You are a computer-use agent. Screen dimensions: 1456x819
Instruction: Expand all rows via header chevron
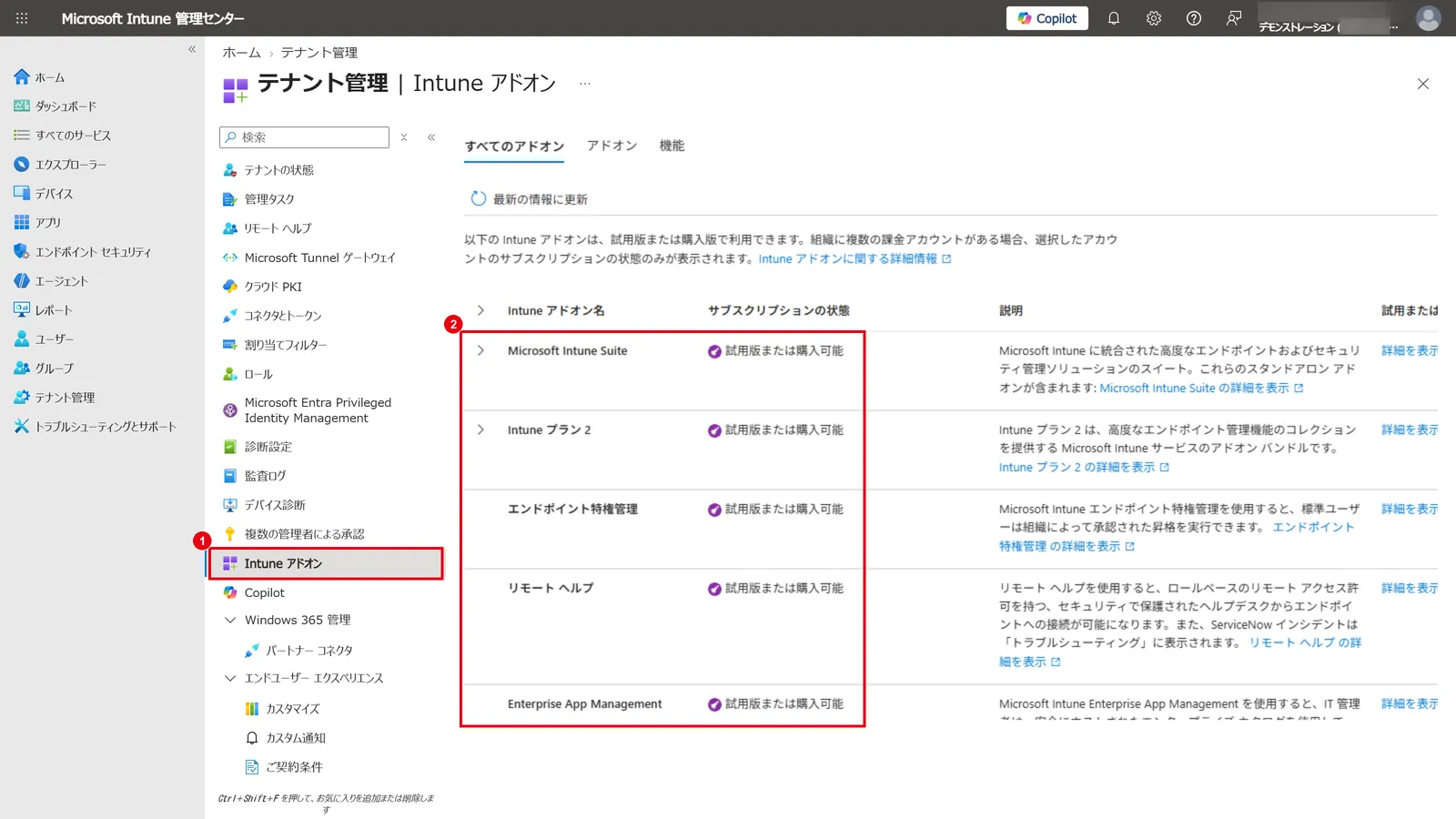(x=480, y=310)
